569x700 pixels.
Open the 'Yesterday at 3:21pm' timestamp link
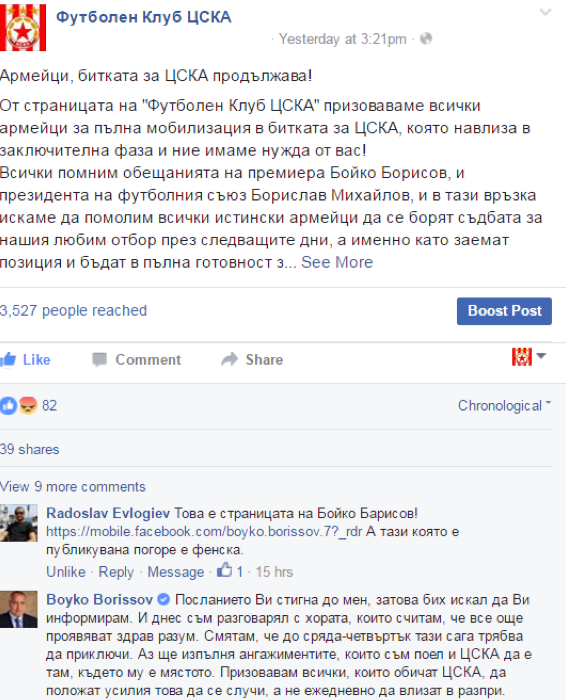coord(342,39)
